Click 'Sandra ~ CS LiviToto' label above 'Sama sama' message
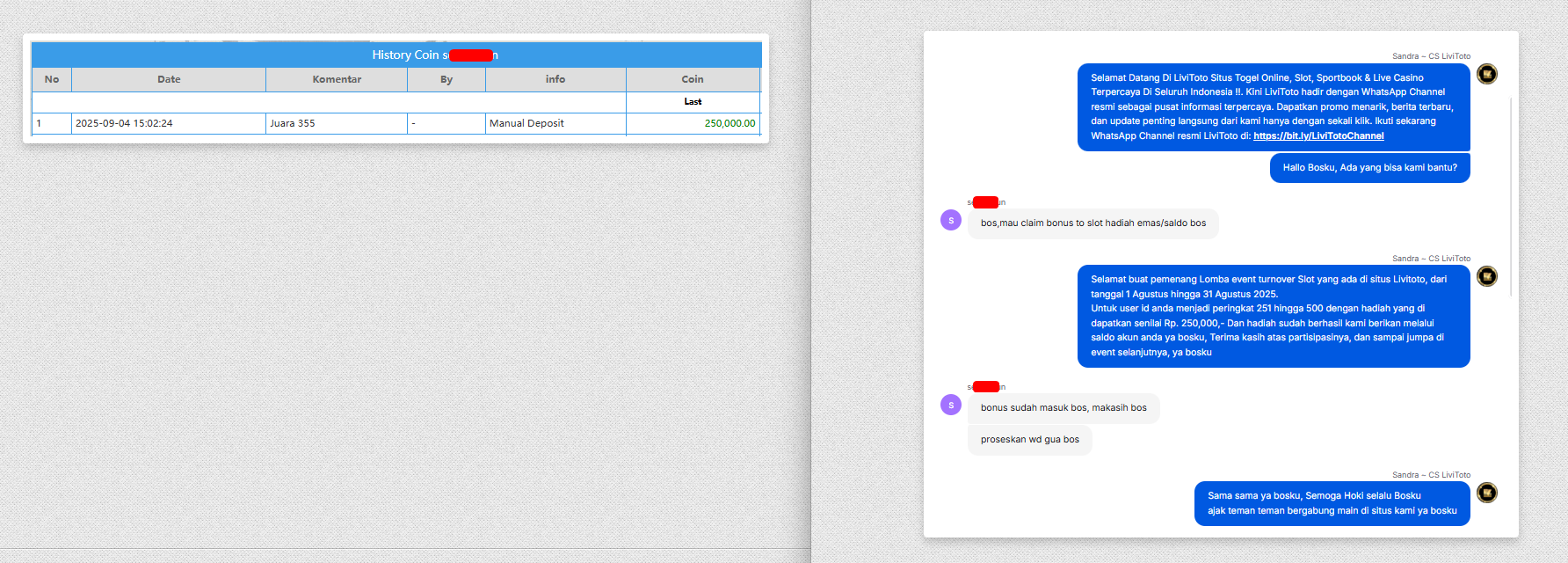The width and height of the screenshot is (1568, 563). pos(1431,475)
